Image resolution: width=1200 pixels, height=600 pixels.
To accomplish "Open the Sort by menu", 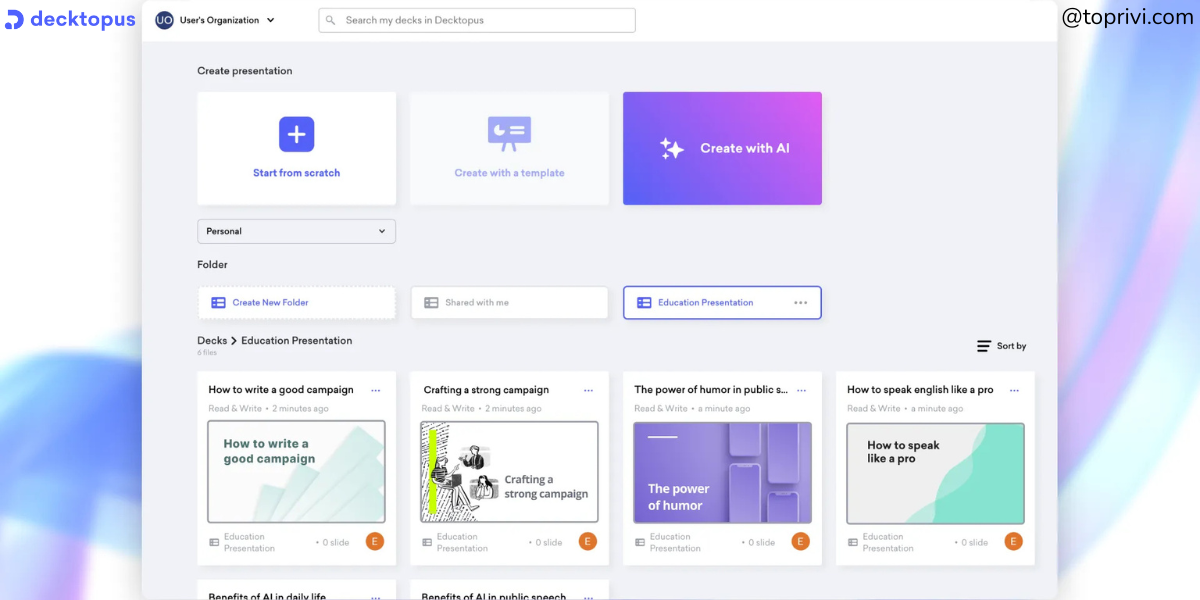I will point(1002,346).
